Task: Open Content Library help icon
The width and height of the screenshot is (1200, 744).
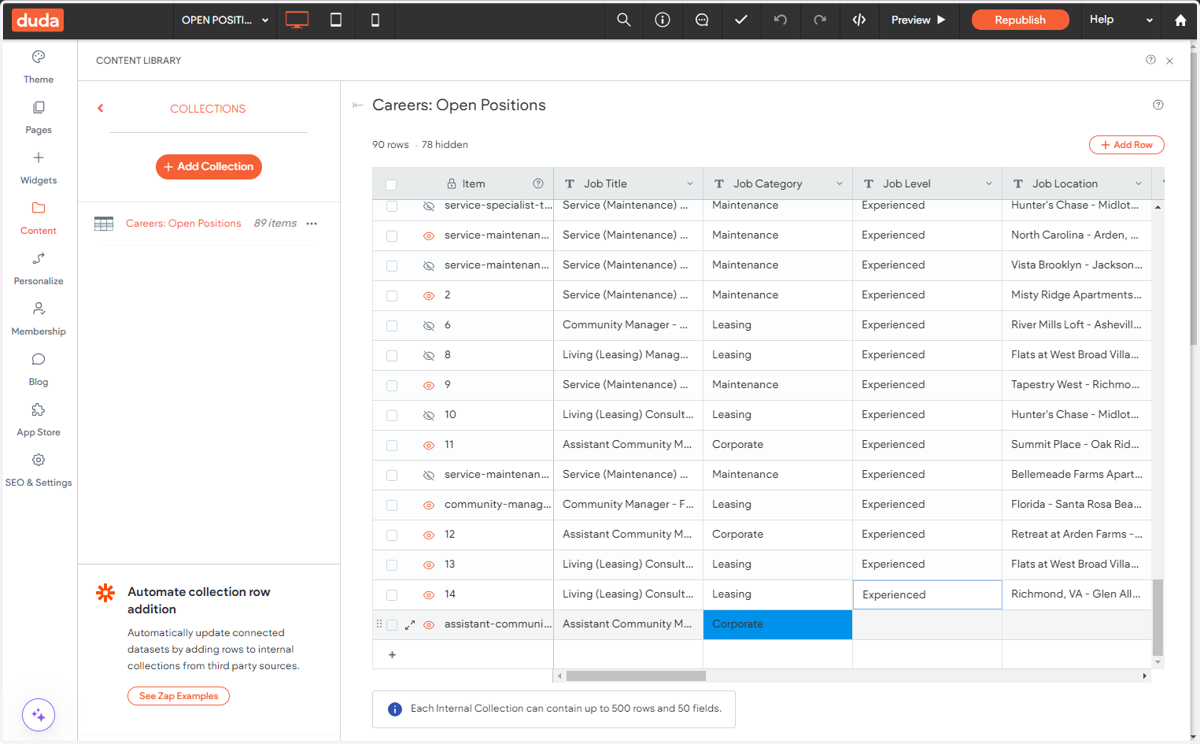Action: 1150,60
